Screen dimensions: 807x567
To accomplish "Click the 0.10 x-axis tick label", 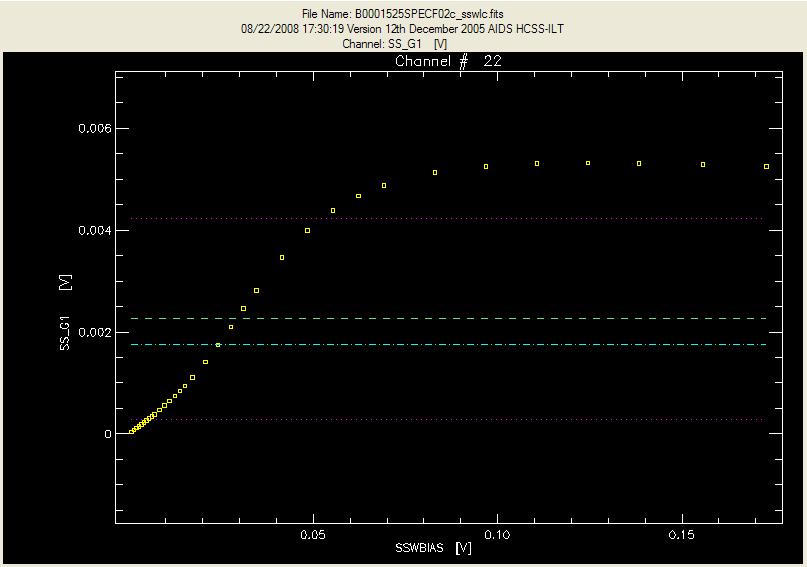I will pos(497,534).
